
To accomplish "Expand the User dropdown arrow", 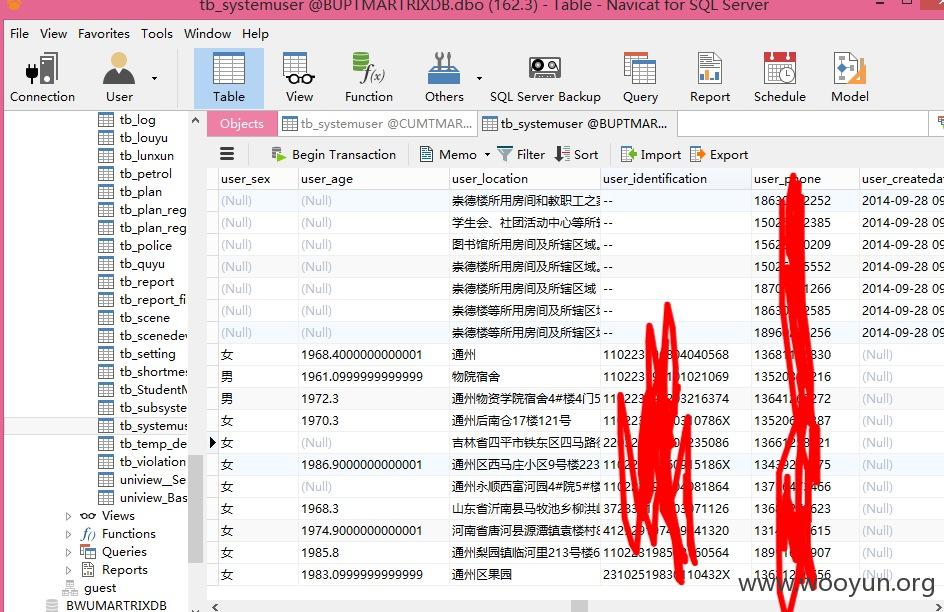I will (154, 78).
